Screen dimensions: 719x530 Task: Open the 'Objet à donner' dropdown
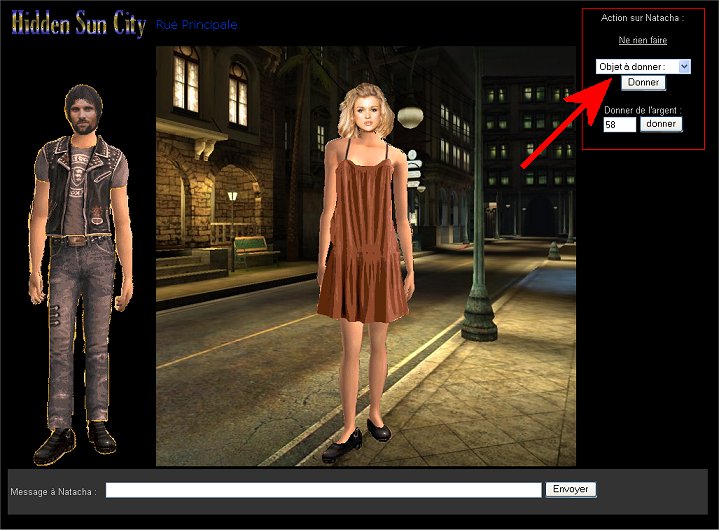point(643,66)
